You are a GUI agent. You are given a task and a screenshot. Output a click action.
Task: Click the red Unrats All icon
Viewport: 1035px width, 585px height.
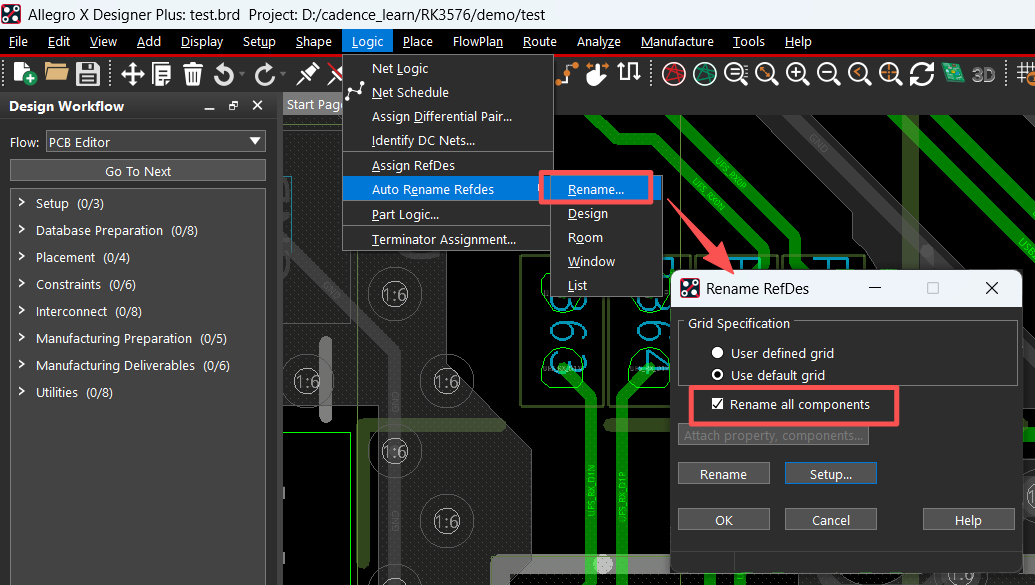pos(673,73)
